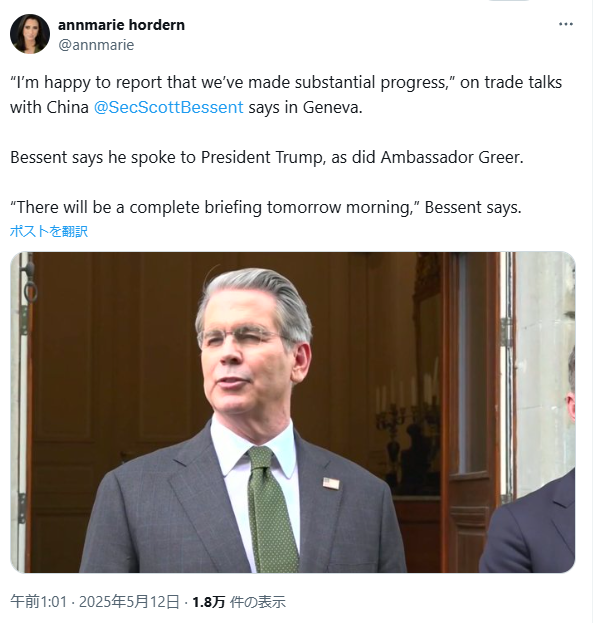The width and height of the screenshot is (594, 623).
Task: Open the @SecScottBessent mention
Action: click(168, 107)
